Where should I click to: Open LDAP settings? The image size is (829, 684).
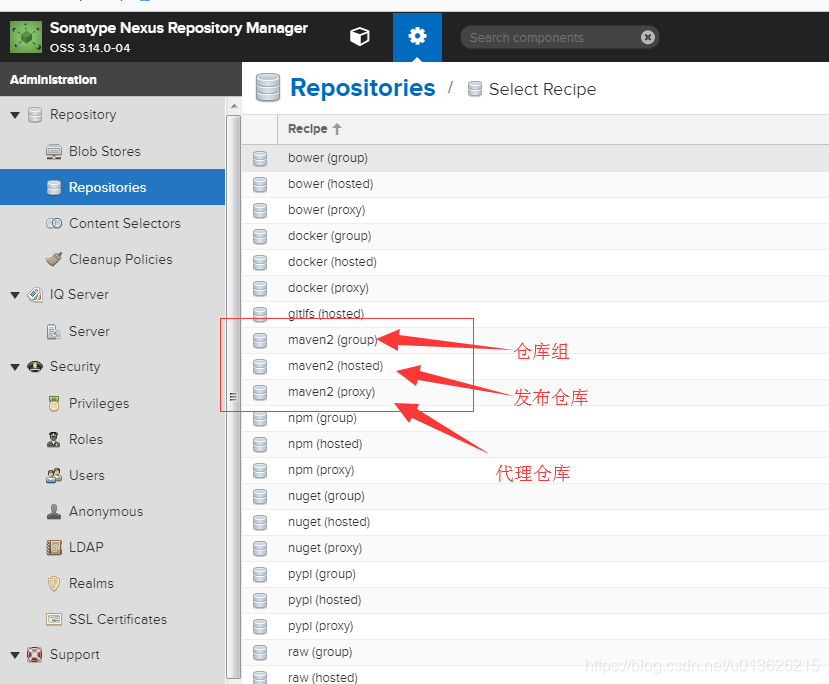[86, 547]
